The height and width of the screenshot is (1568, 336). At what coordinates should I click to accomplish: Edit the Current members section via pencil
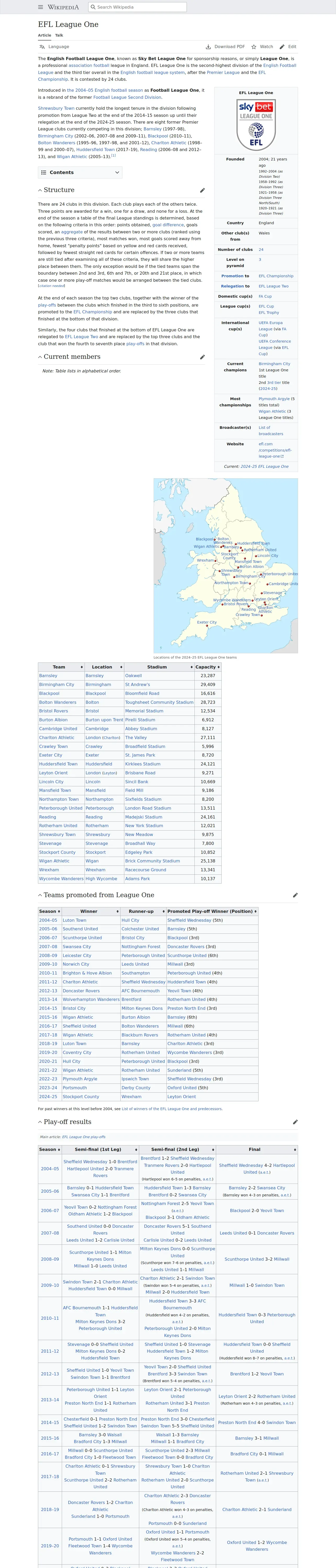coord(203,357)
